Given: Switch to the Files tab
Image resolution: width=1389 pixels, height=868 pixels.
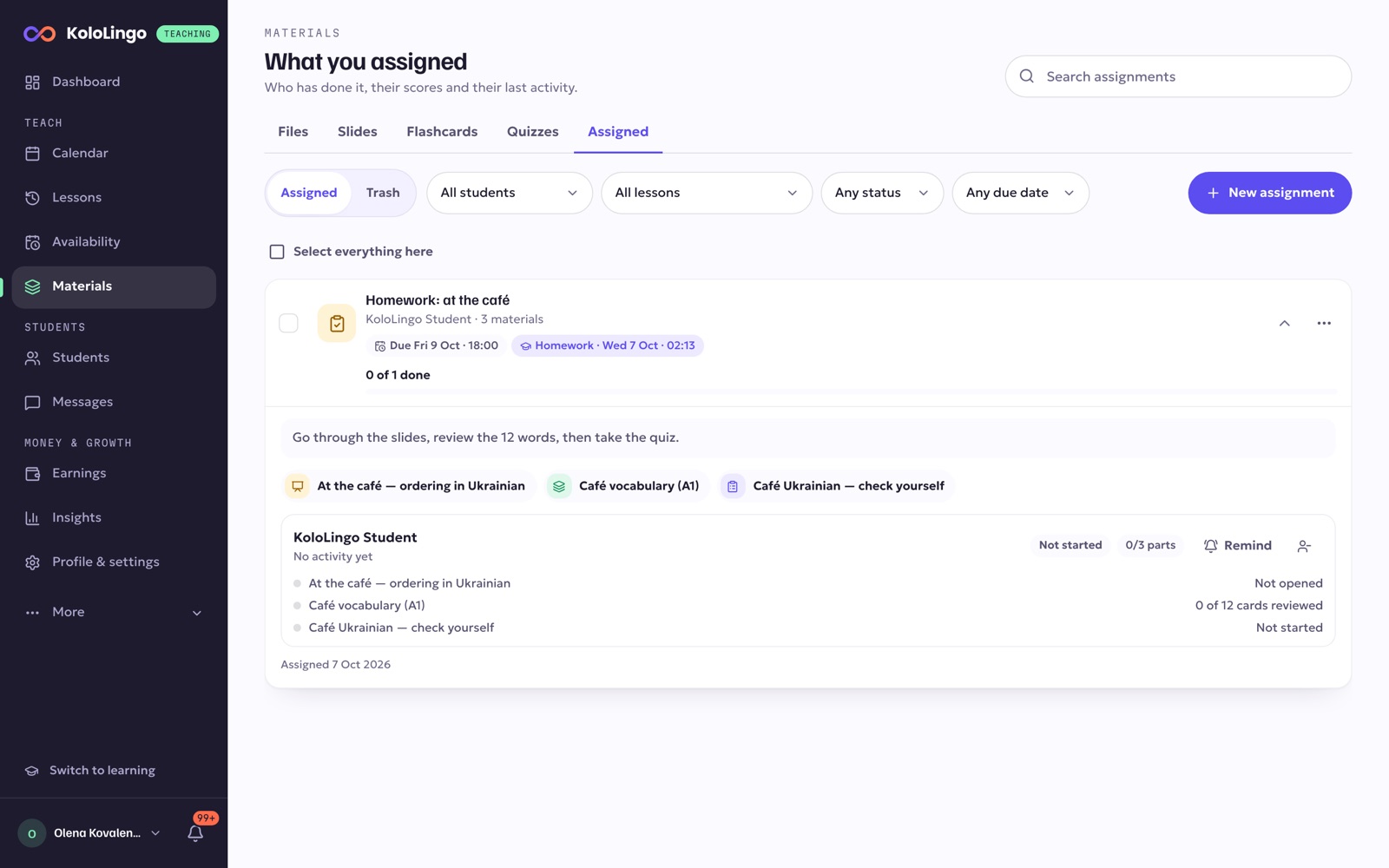Looking at the screenshot, I should (x=293, y=132).
